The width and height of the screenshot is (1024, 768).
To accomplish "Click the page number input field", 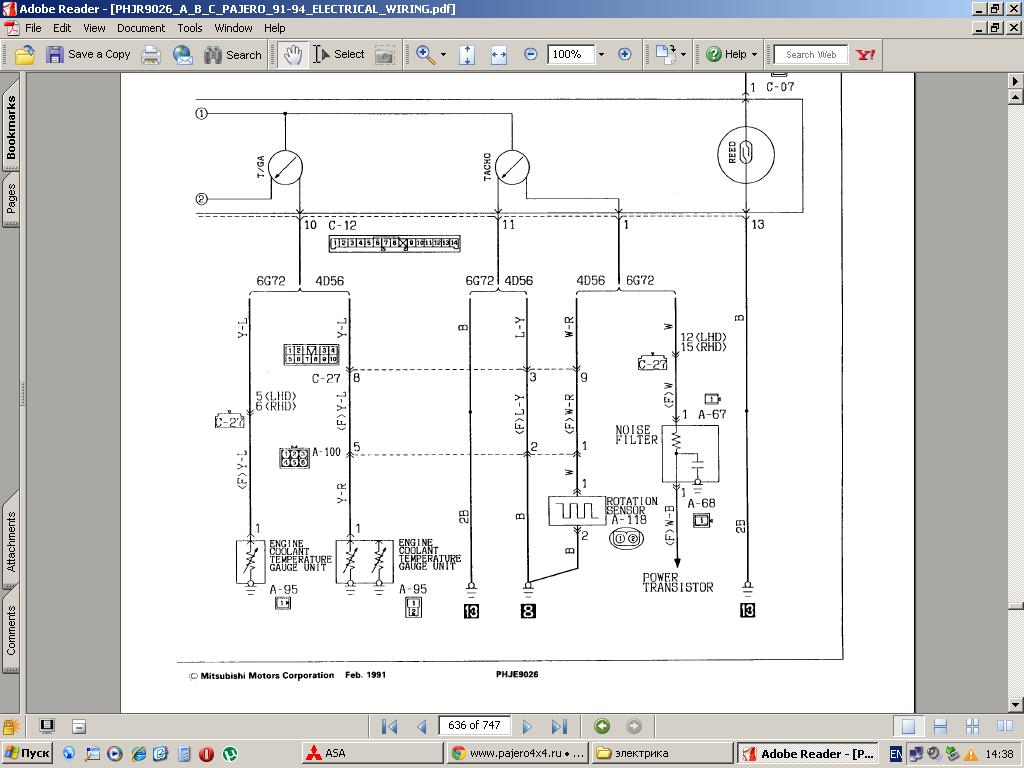I will click(474, 726).
